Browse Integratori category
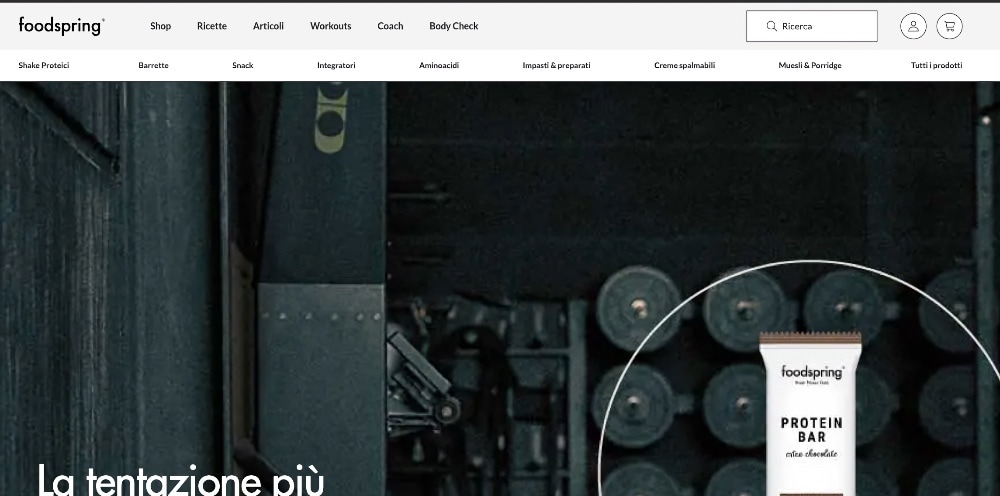The width and height of the screenshot is (1000, 496). (336, 65)
